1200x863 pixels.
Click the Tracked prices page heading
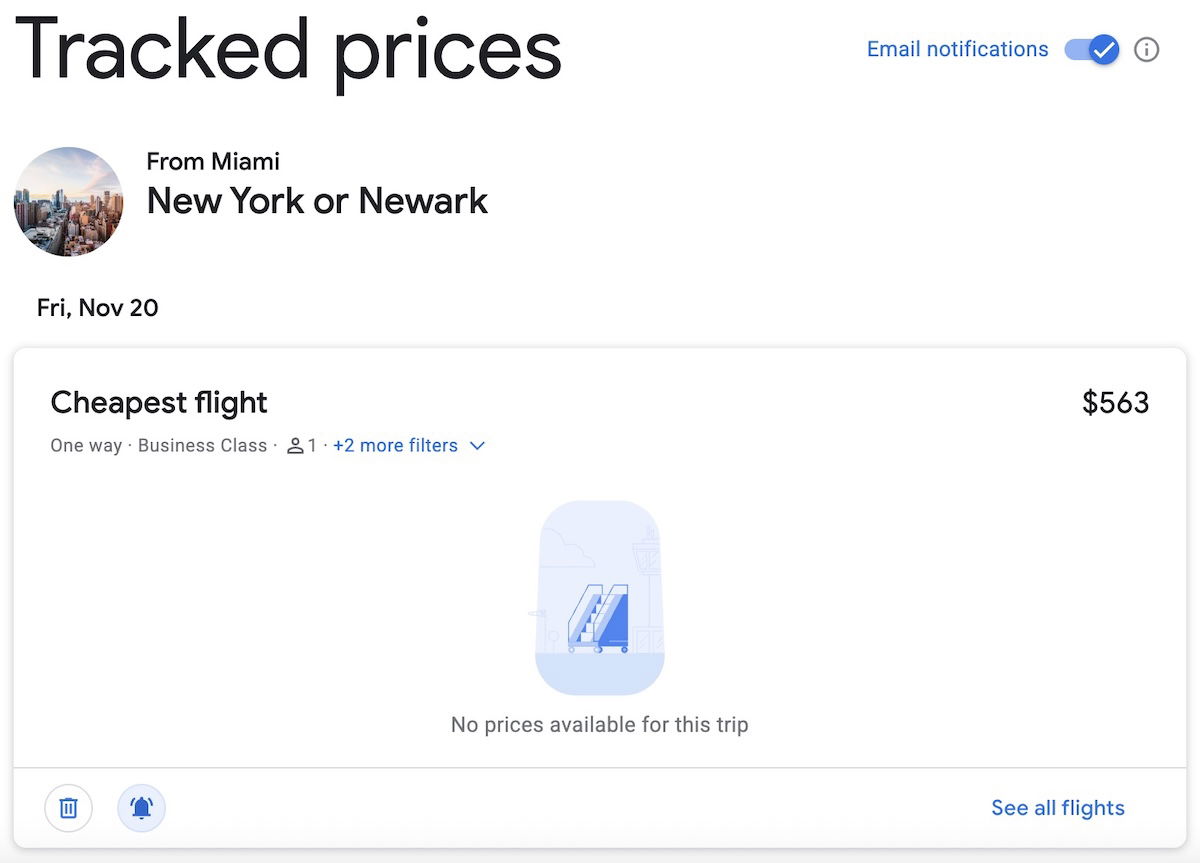288,48
